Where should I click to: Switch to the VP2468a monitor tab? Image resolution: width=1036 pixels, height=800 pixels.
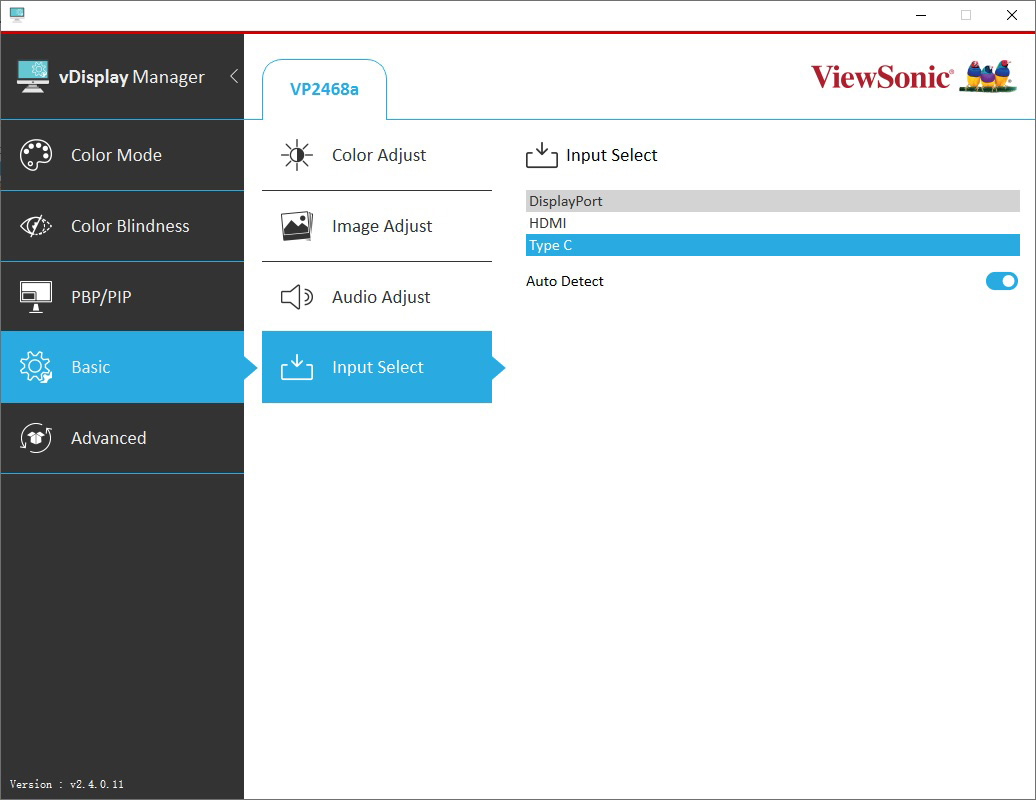(x=324, y=89)
